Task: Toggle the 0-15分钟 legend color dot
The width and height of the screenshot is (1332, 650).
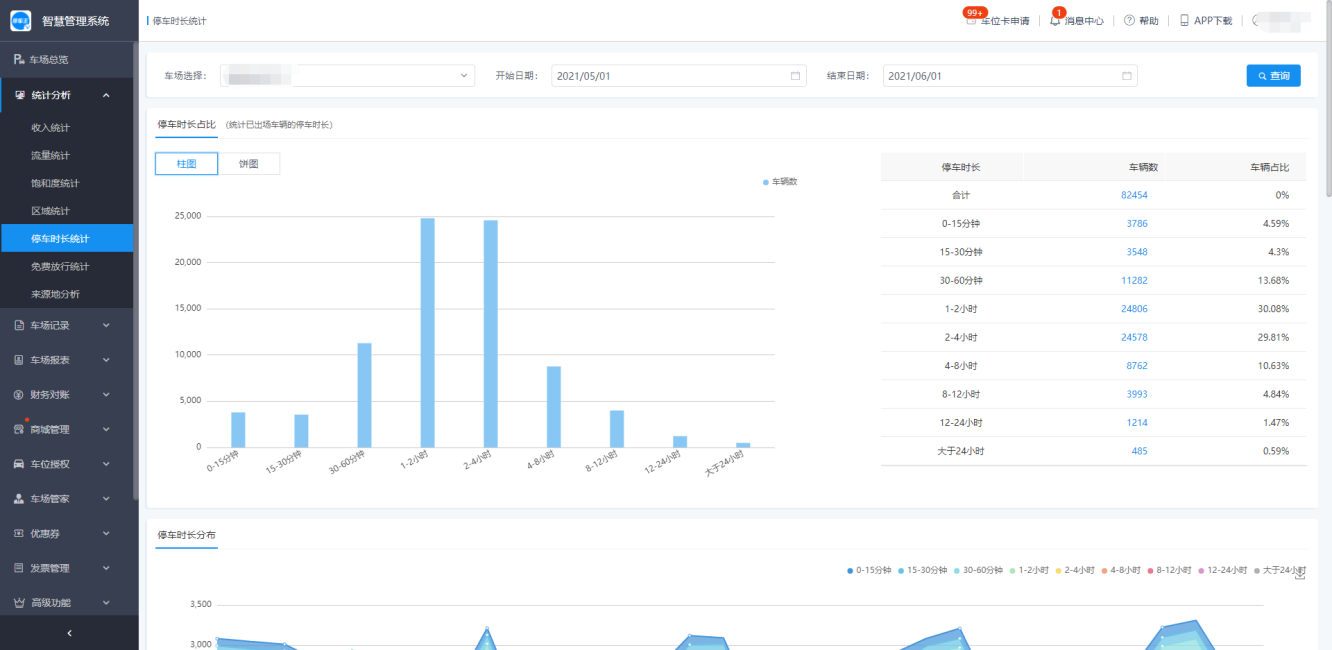Action: (850, 571)
